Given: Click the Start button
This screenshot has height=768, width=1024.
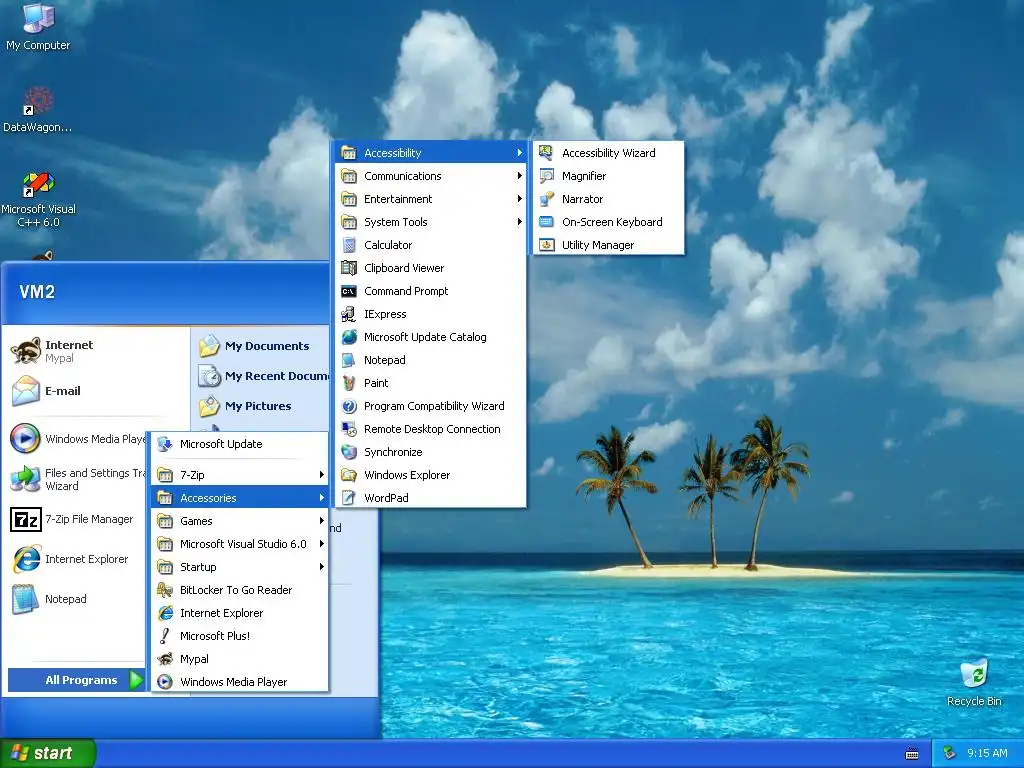Looking at the screenshot, I should coord(47,753).
